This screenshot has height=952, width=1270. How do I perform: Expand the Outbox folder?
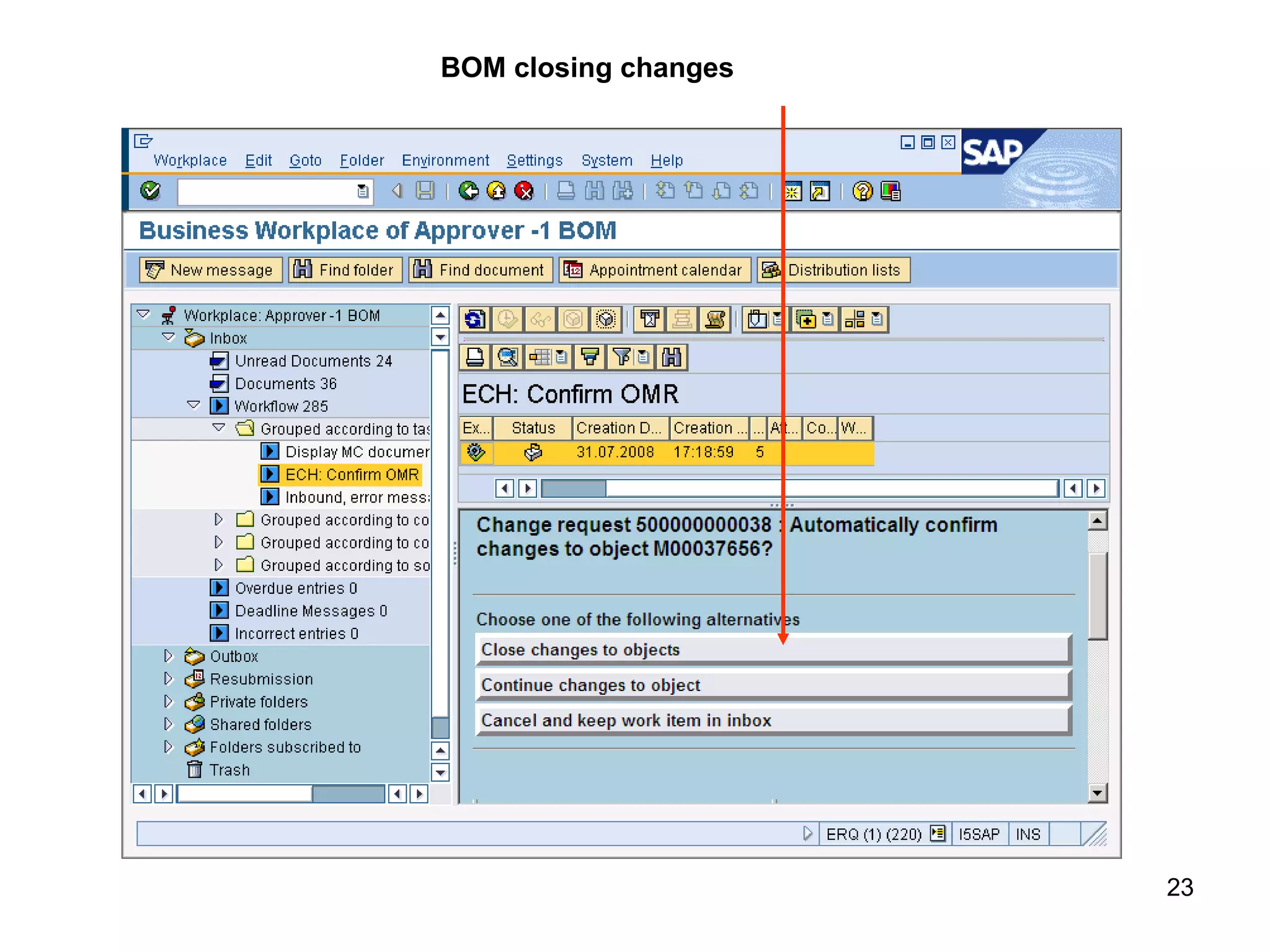[x=168, y=656]
